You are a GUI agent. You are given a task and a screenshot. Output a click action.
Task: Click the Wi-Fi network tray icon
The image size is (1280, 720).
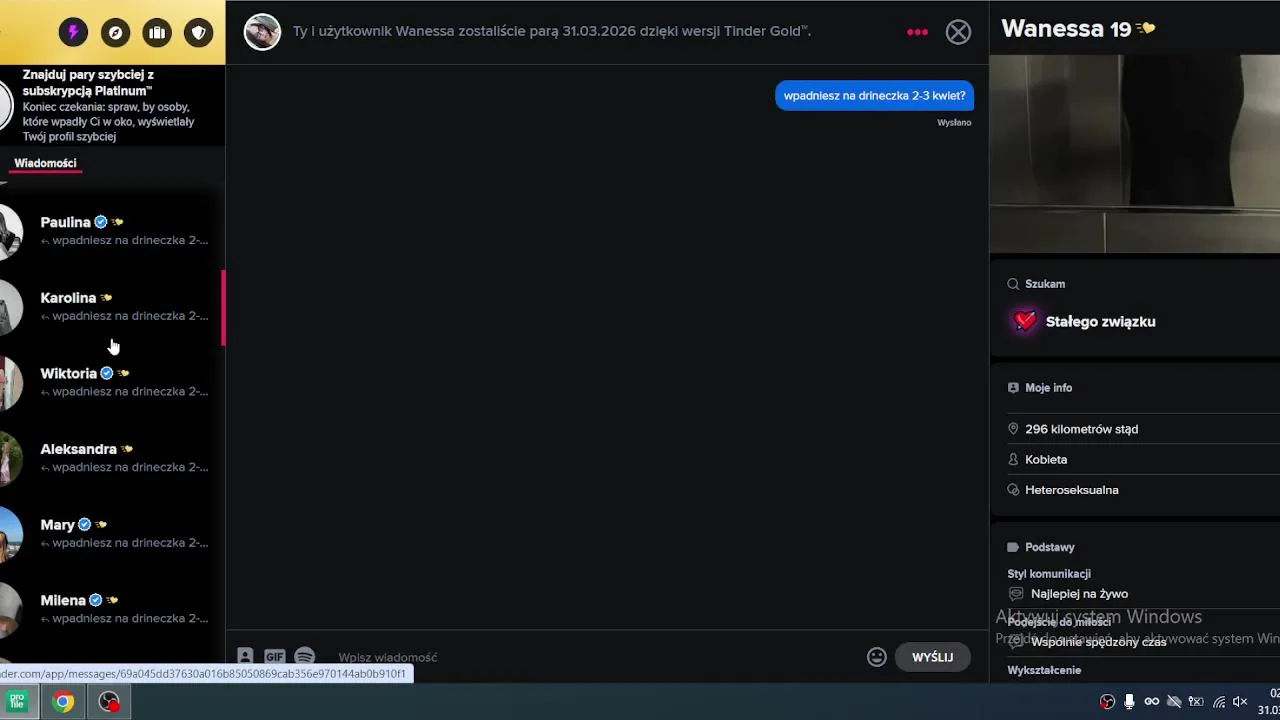tap(1218, 702)
